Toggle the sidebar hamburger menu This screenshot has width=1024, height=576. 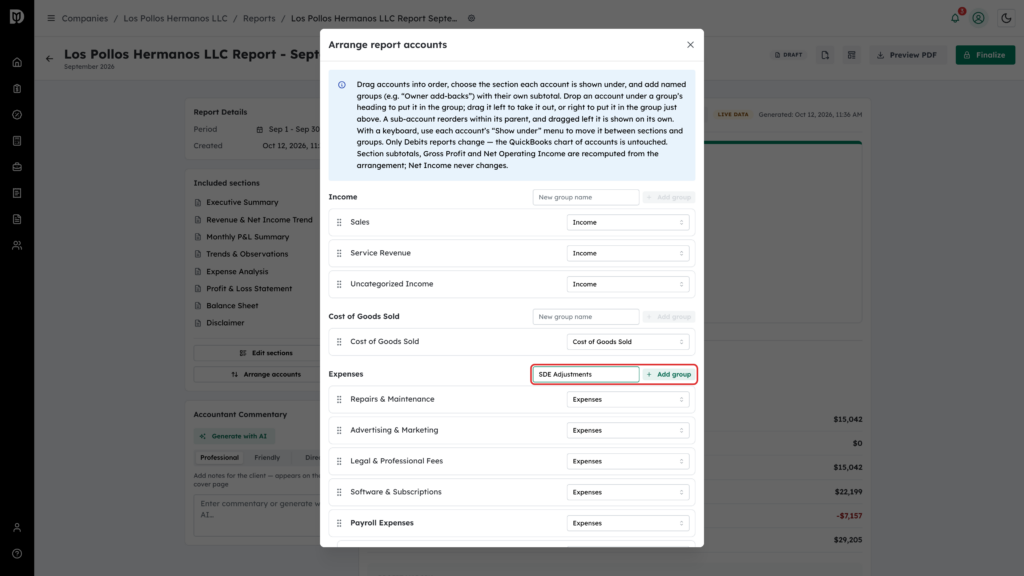(51, 18)
